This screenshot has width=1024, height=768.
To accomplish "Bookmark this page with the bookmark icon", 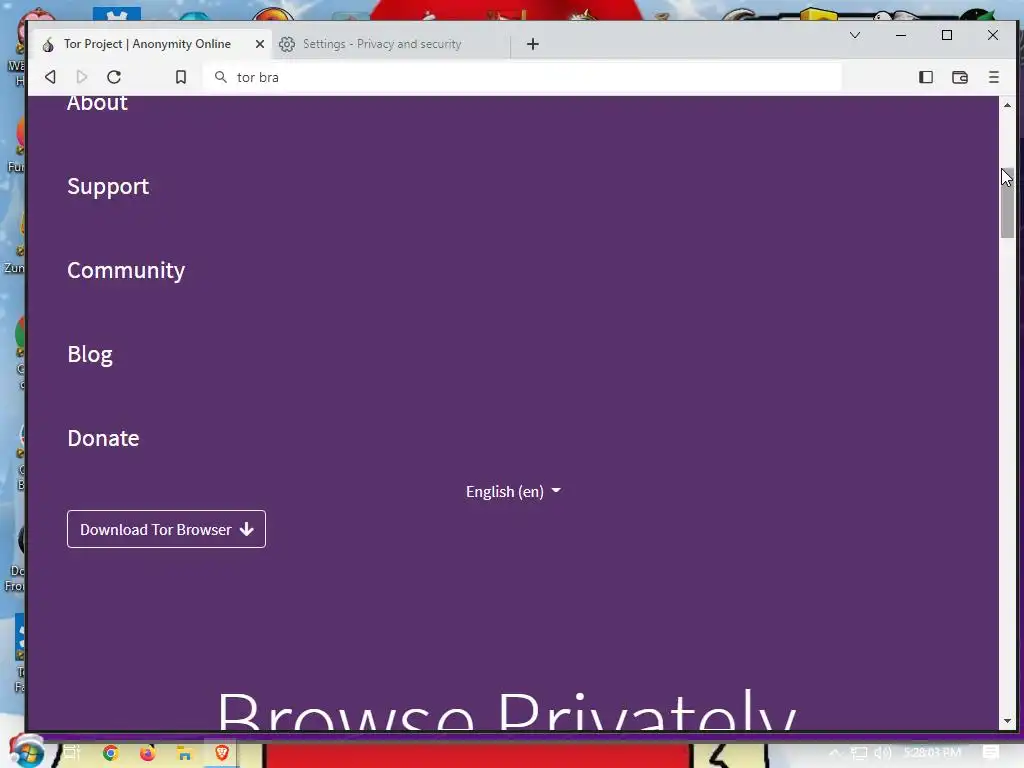I will 181,77.
